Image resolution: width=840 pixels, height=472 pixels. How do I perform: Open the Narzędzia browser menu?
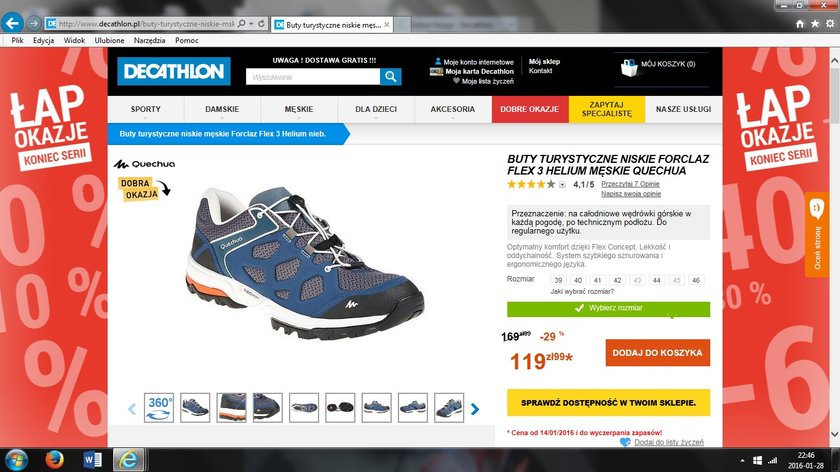coord(149,40)
